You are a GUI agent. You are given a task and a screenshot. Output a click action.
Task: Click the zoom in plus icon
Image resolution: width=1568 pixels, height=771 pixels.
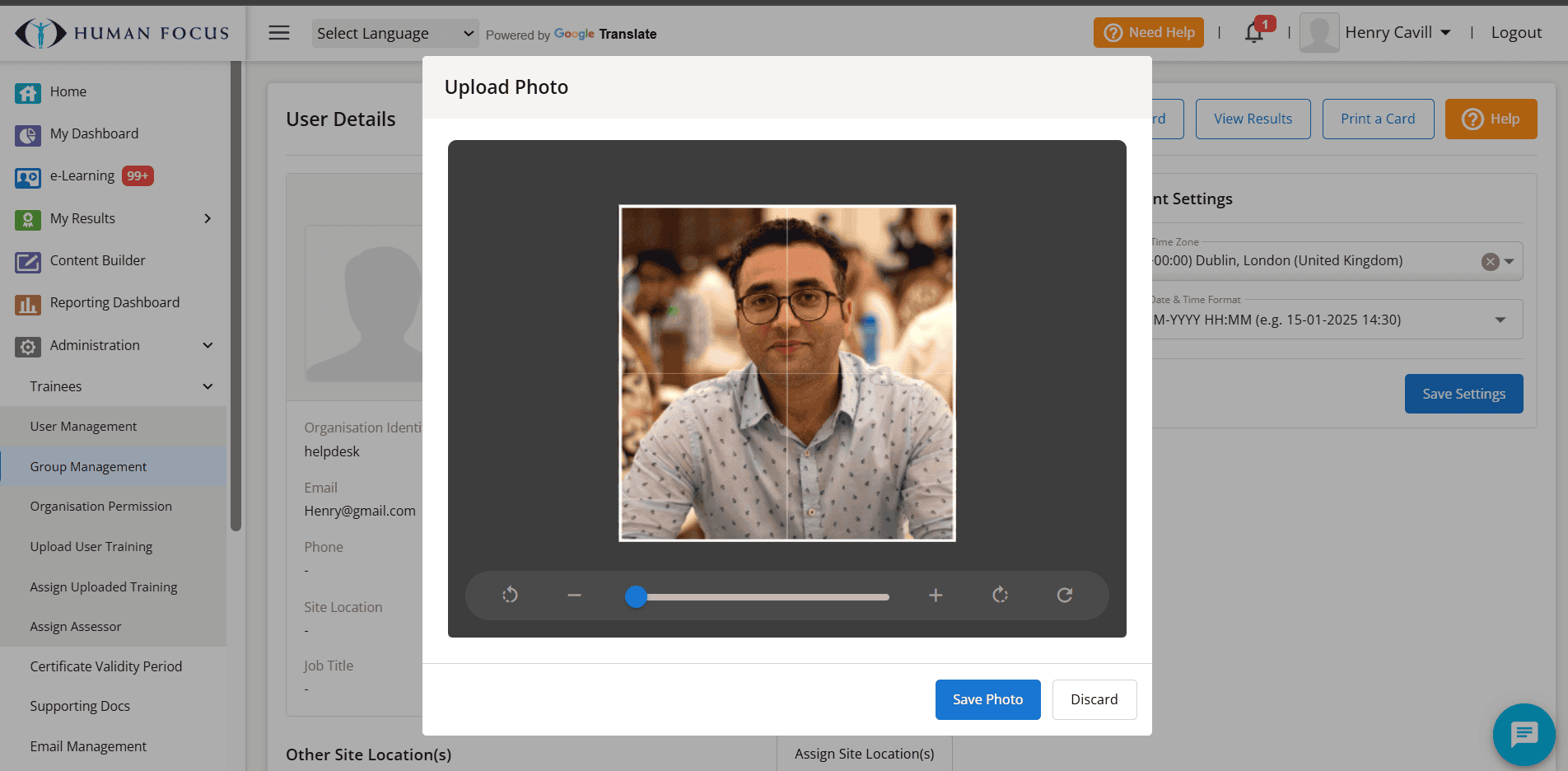pos(936,595)
